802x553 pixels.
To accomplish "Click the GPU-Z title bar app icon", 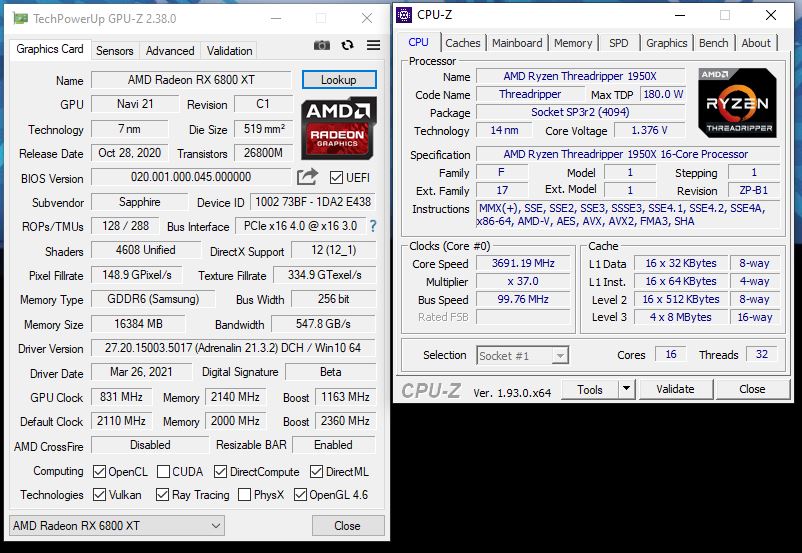I will [20, 18].
